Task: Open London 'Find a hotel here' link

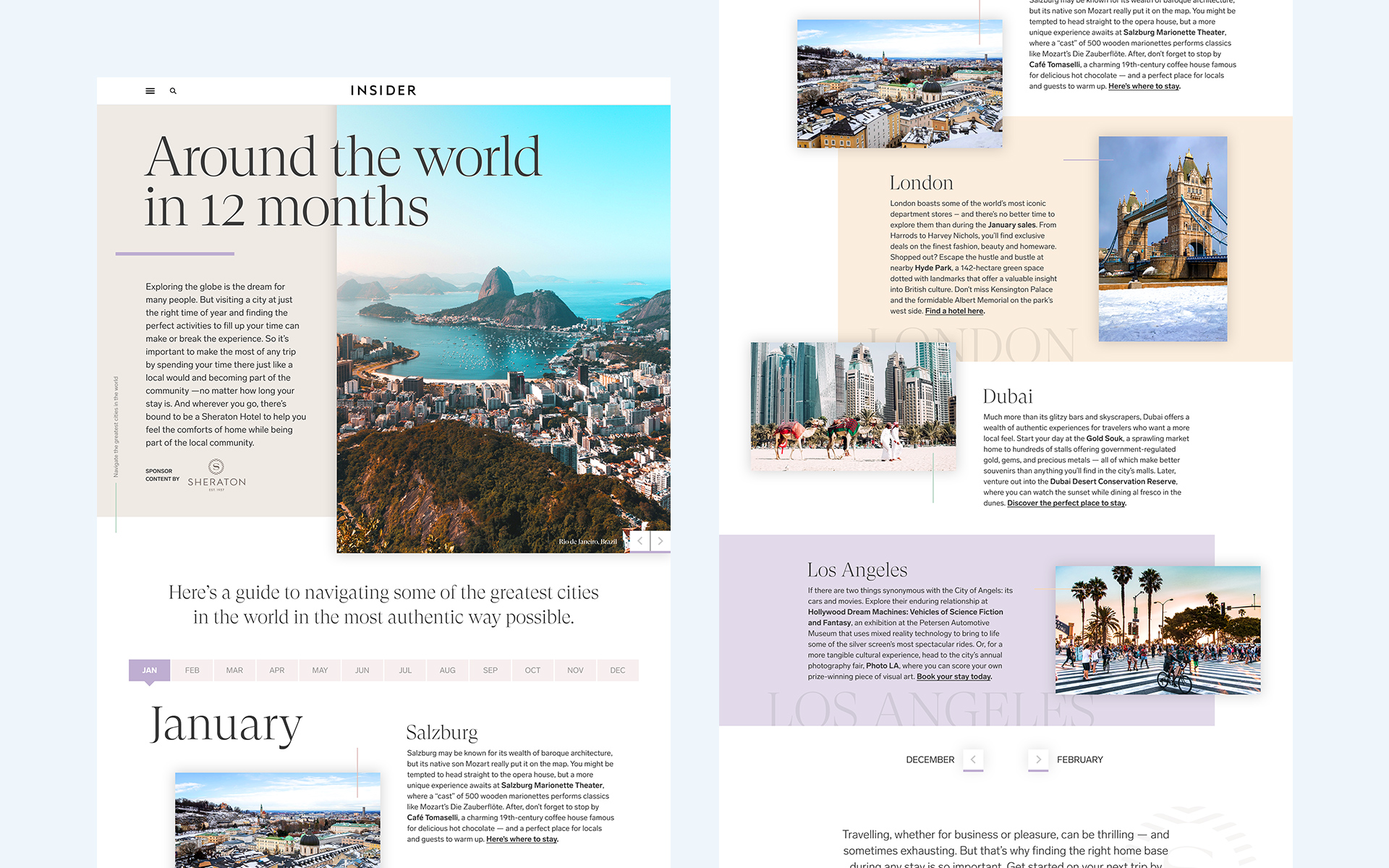Action: coord(954,311)
